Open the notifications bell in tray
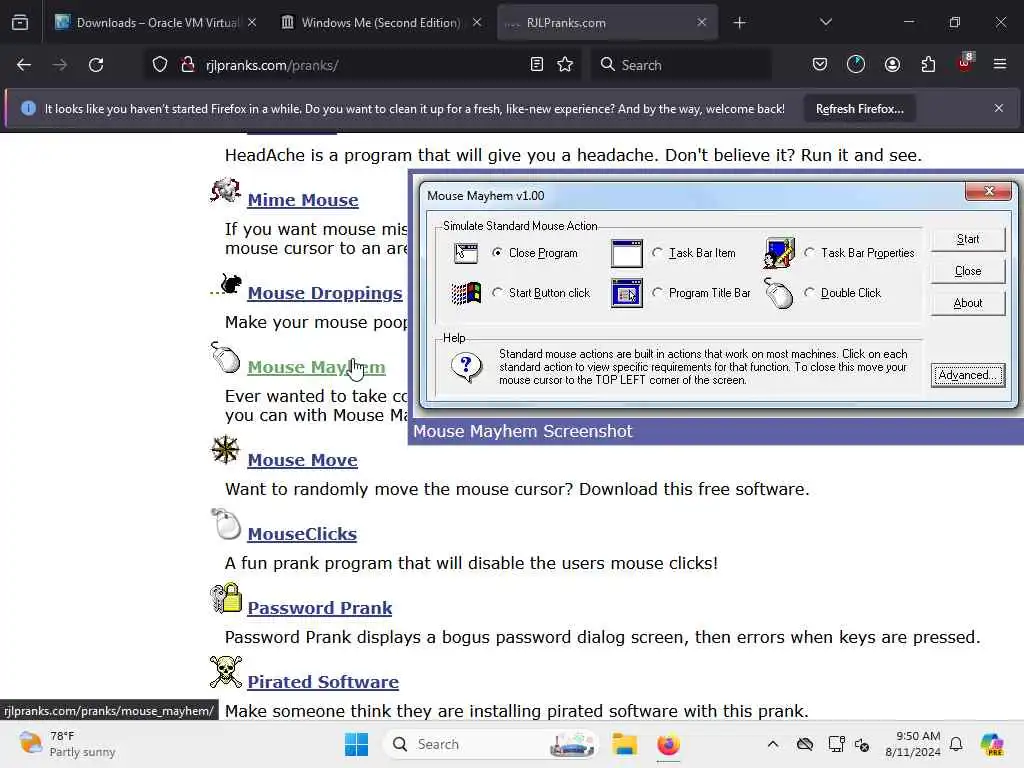The width and height of the screenshot is (1024, 768). [x=956, y=744]
